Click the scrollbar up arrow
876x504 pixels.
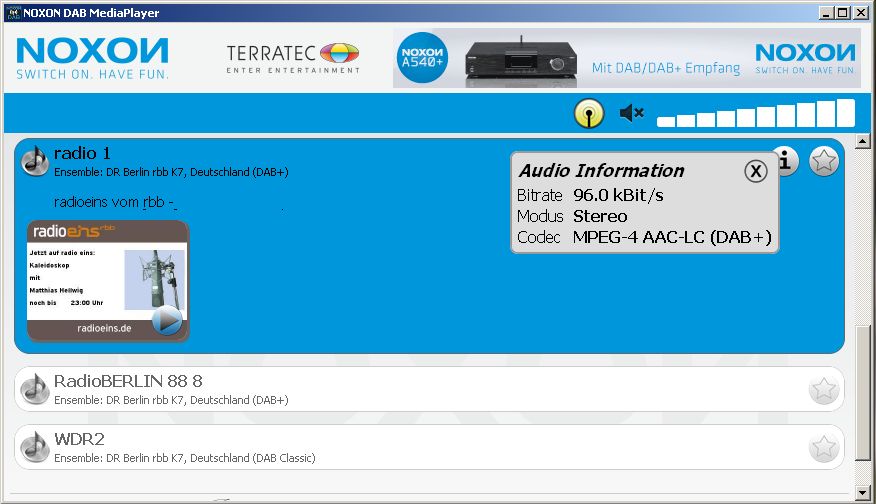click(x=863, y=141)
